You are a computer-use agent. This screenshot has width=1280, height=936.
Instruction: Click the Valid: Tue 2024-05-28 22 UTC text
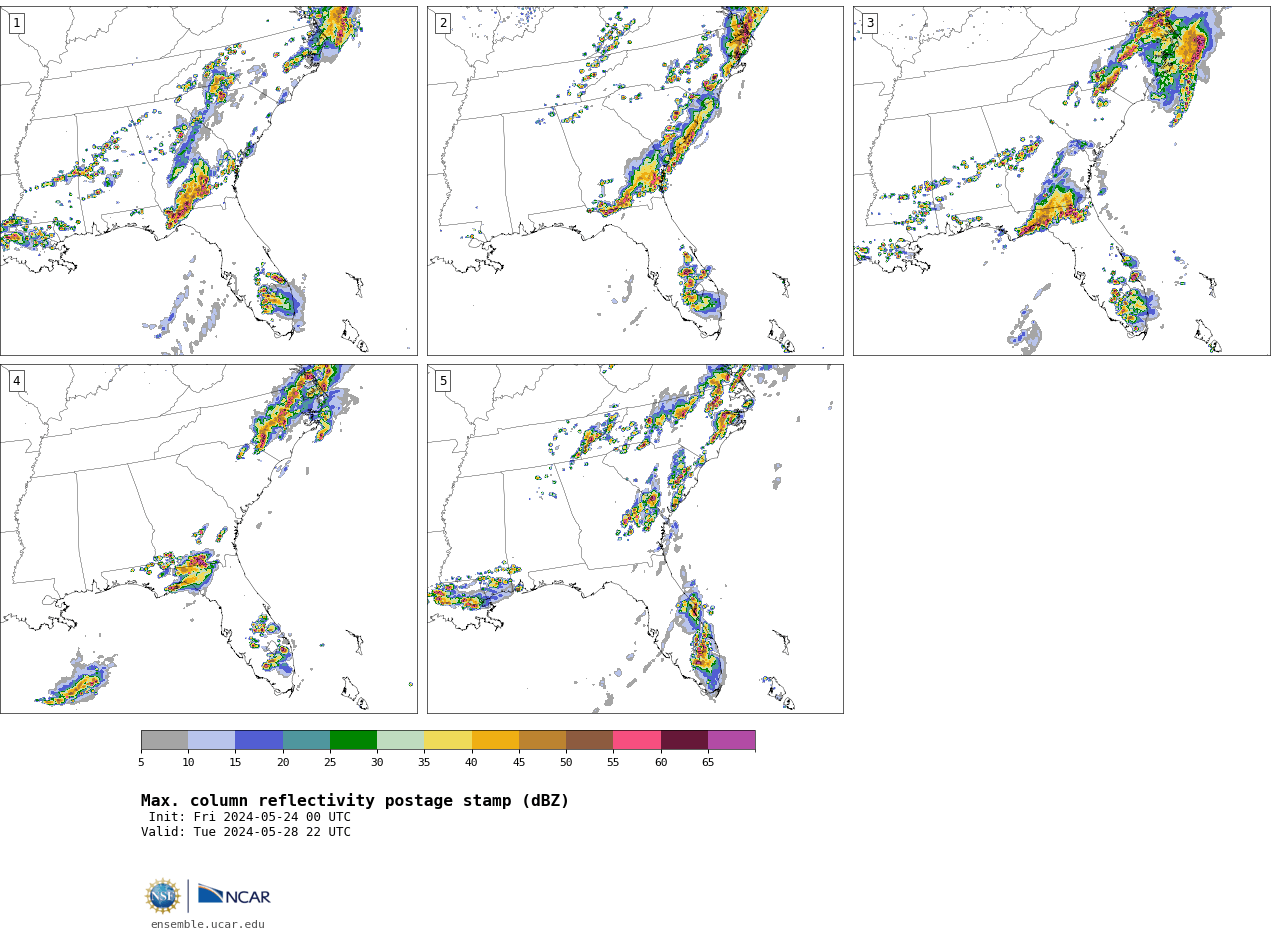[x=246, y=832]
